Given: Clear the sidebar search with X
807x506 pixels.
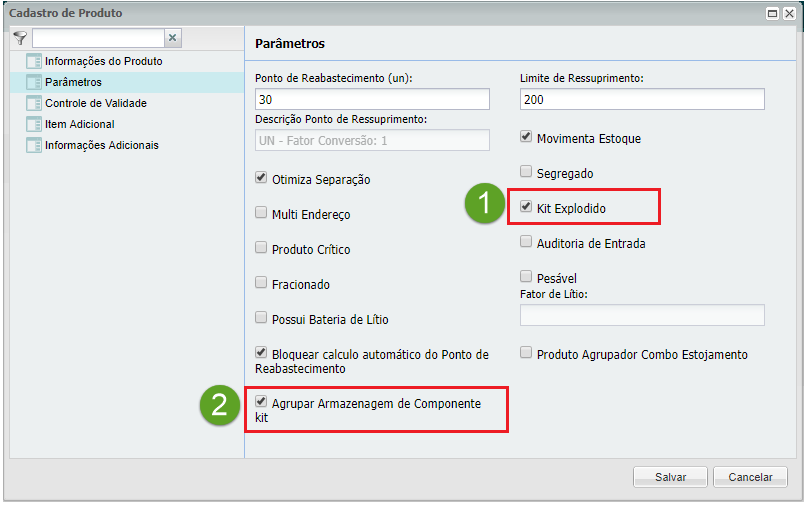Looking at the screenshot, I should [172, 38].
